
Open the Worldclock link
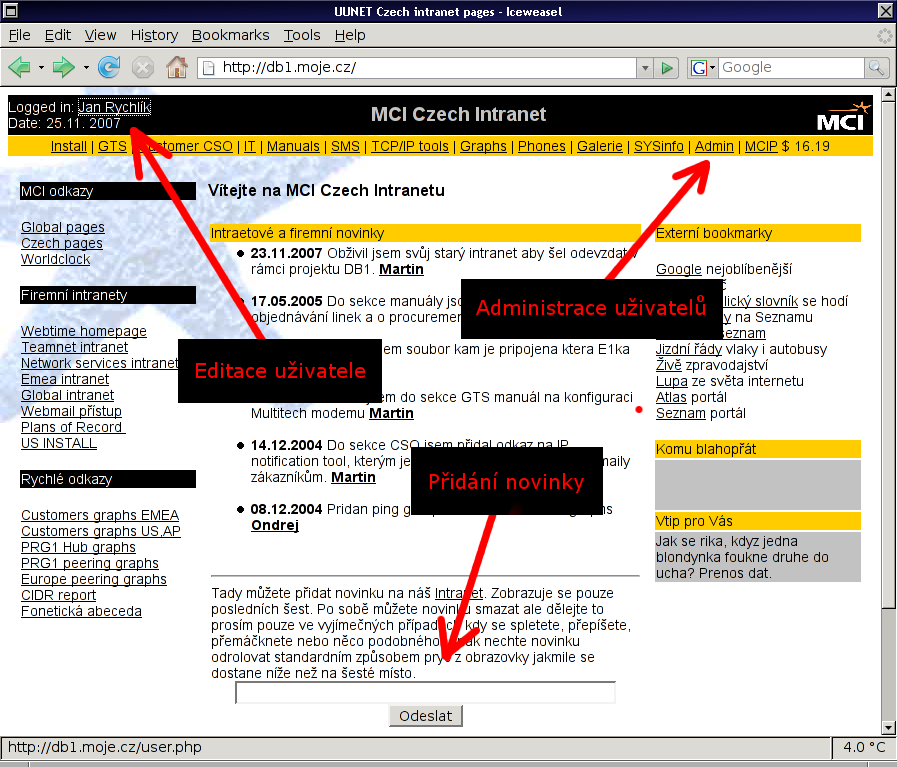coord(55,259)
